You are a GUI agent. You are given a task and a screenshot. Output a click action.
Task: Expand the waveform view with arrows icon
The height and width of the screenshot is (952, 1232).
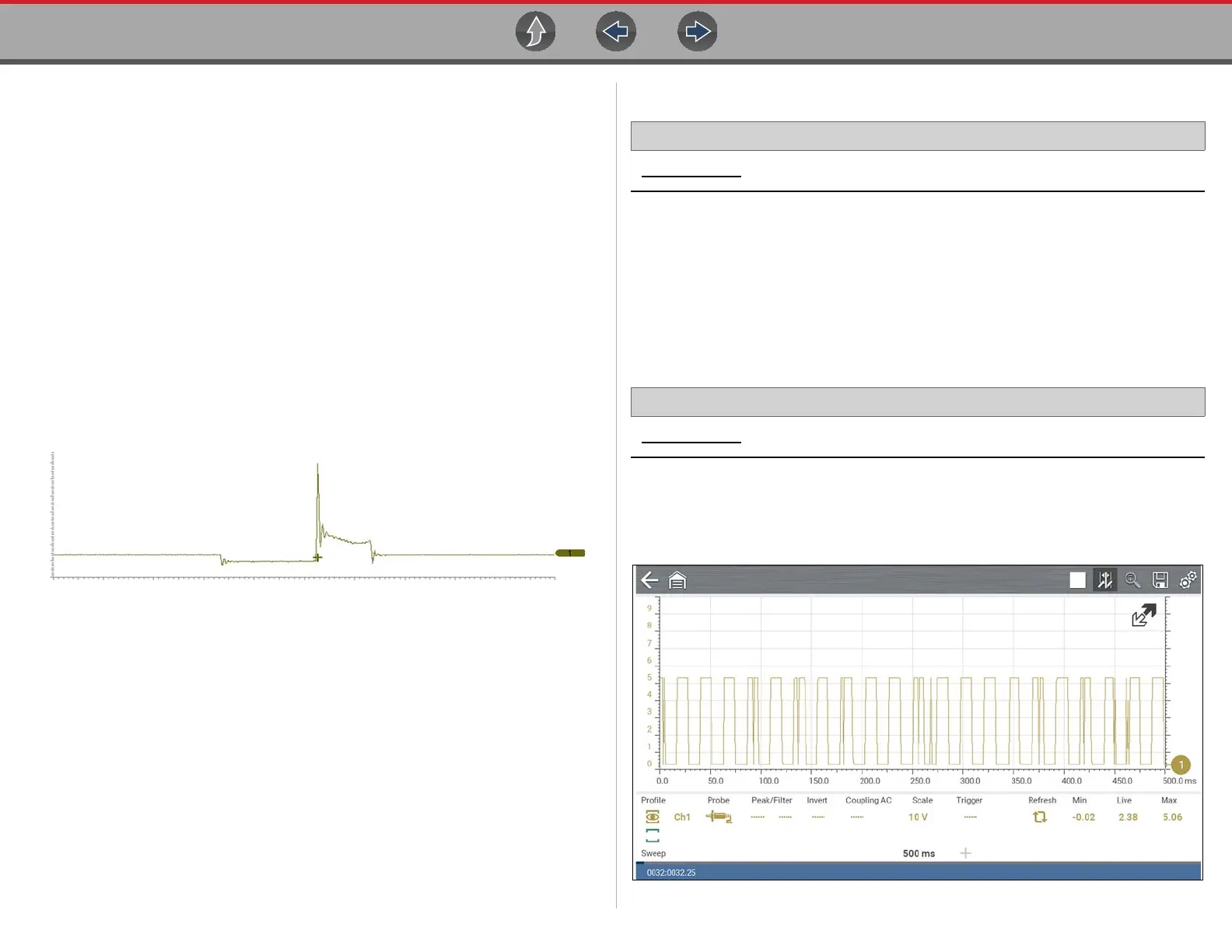pyautogui.click(x=1144, y=615)
